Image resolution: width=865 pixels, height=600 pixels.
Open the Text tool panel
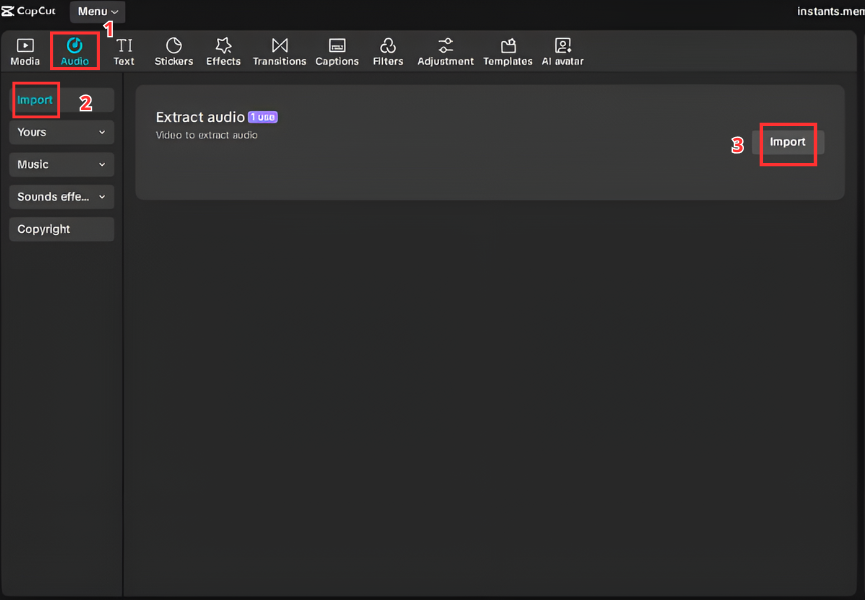tap(124, 52)
